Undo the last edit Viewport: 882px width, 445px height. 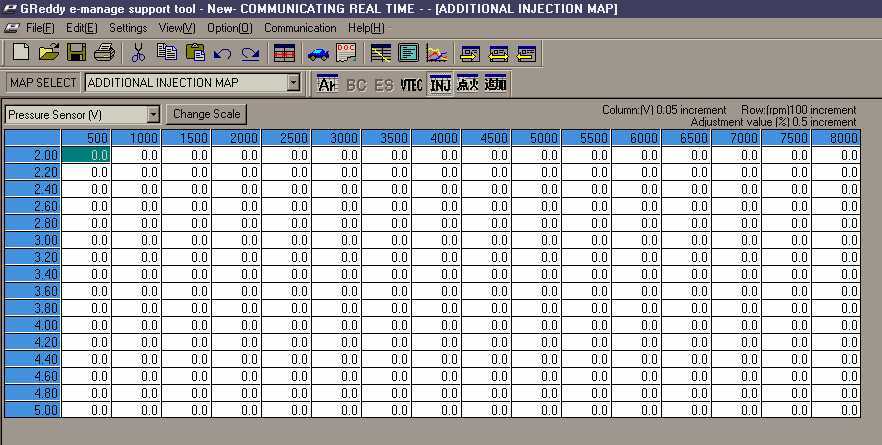click(222, 54)
